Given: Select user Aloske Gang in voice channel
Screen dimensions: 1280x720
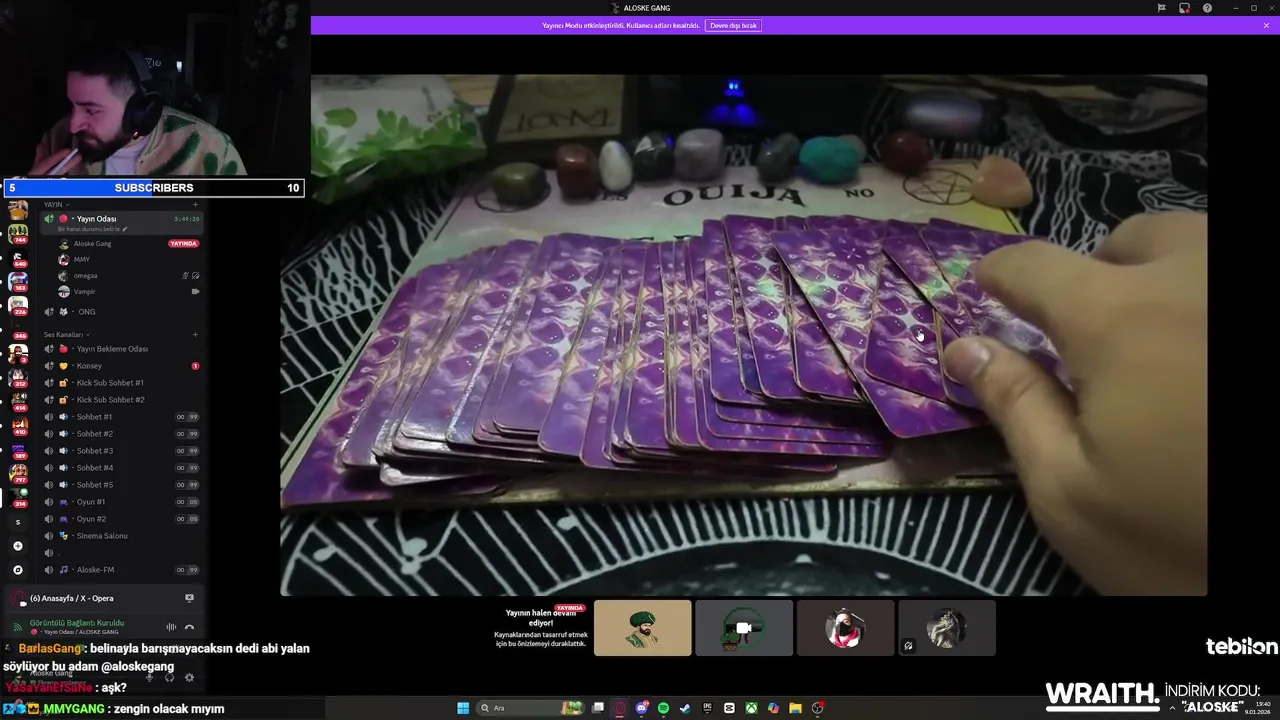Looking at the screenshot, I should point(92,244).
